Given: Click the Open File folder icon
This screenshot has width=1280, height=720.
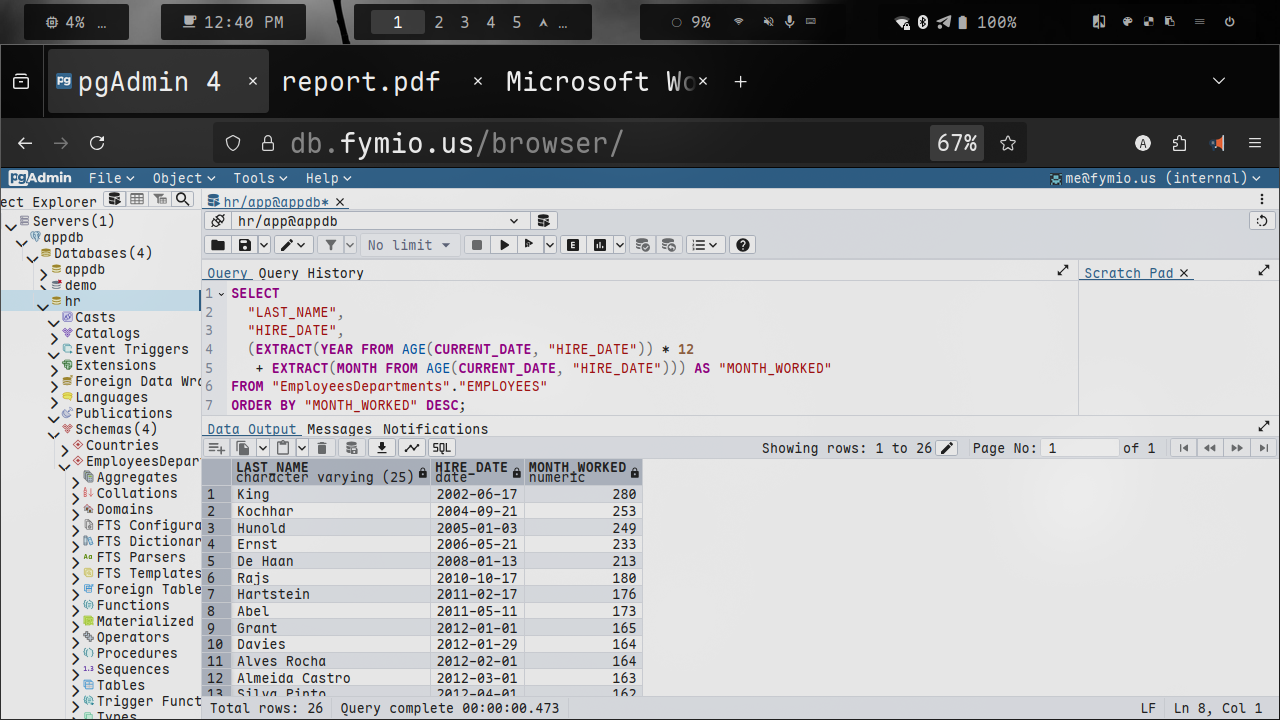Looking at the screenshot, I should (x=218, y=245).
